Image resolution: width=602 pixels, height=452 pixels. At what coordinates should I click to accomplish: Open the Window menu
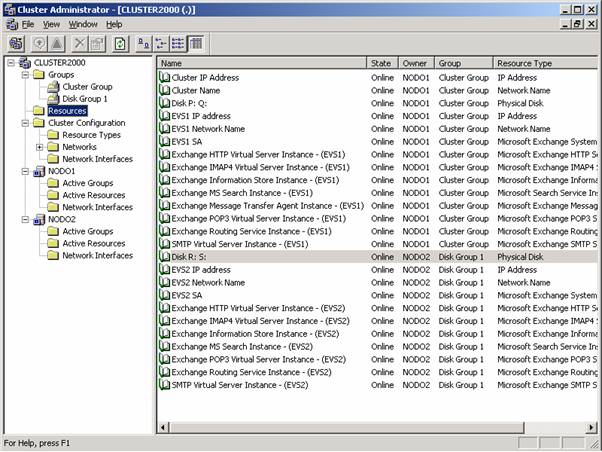click(83, 25)
